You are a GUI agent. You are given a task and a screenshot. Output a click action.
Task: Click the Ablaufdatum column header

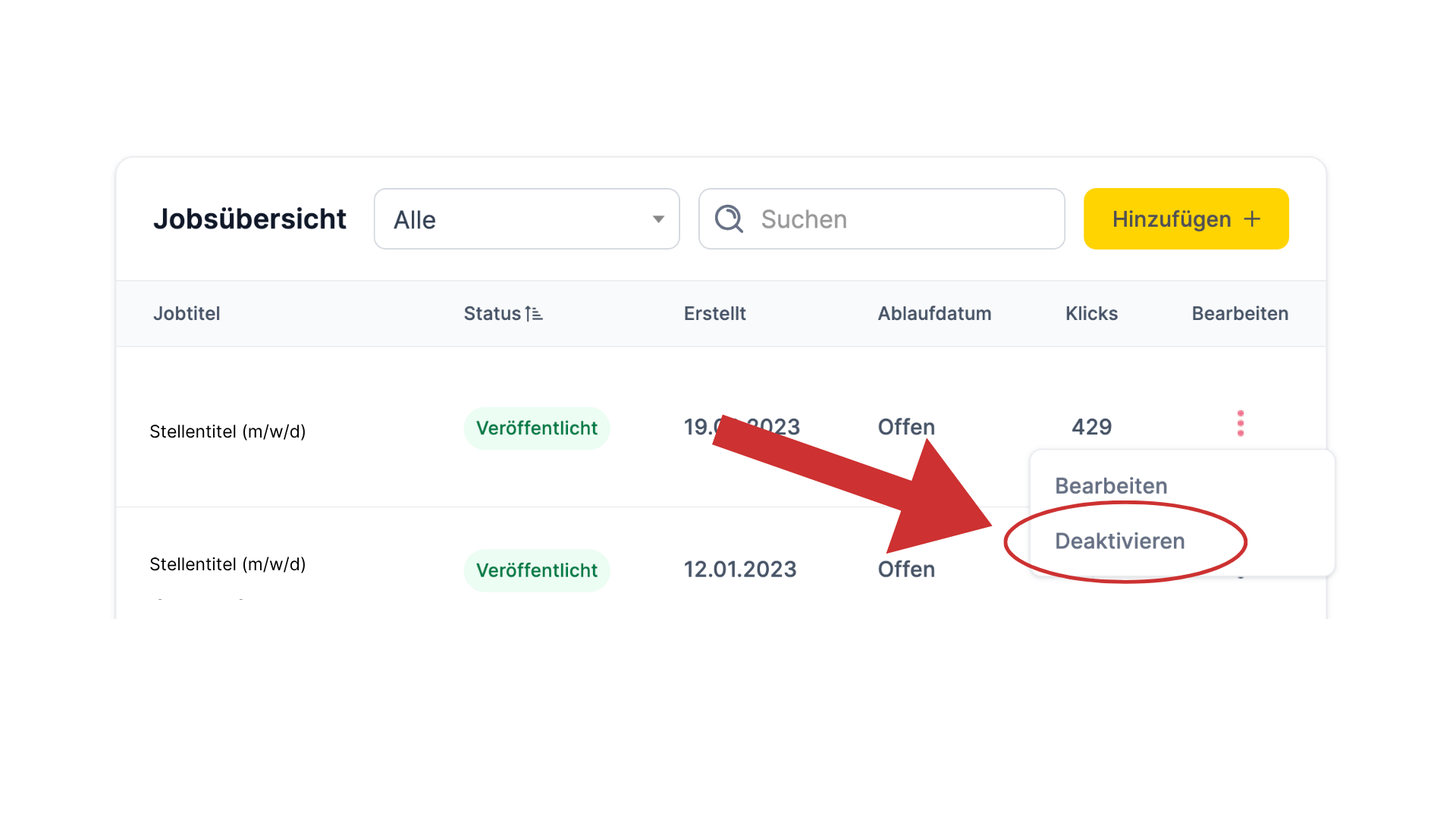point(934,313)
